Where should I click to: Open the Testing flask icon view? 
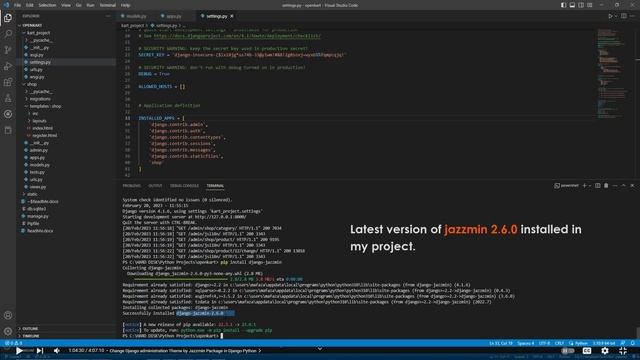click(8, 98)
